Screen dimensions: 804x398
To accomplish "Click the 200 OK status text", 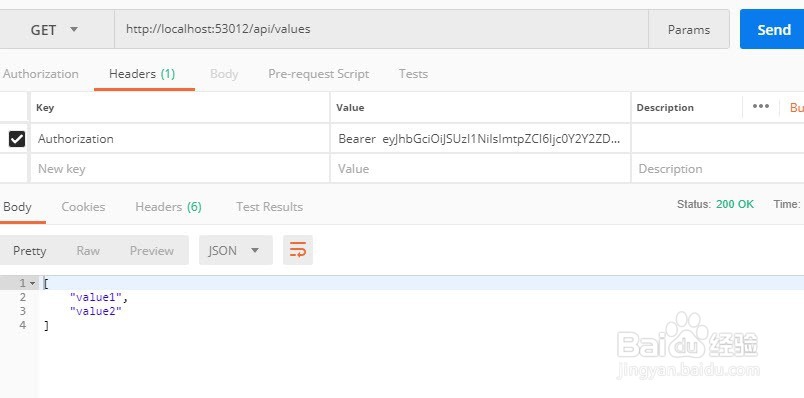I will [735, 204].
